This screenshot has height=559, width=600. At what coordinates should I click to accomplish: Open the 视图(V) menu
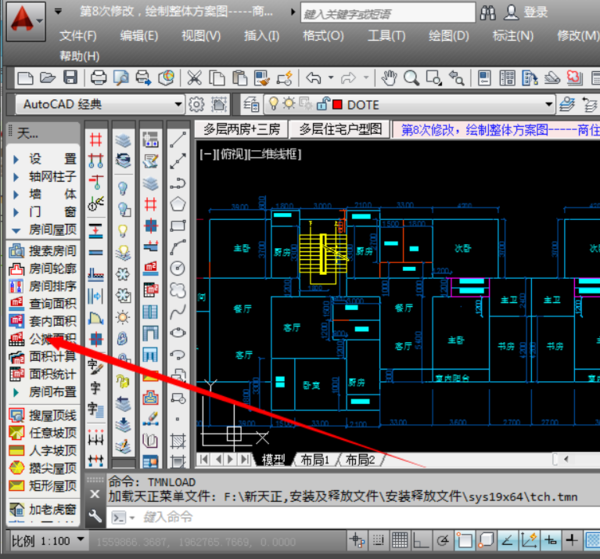[201, 36]
